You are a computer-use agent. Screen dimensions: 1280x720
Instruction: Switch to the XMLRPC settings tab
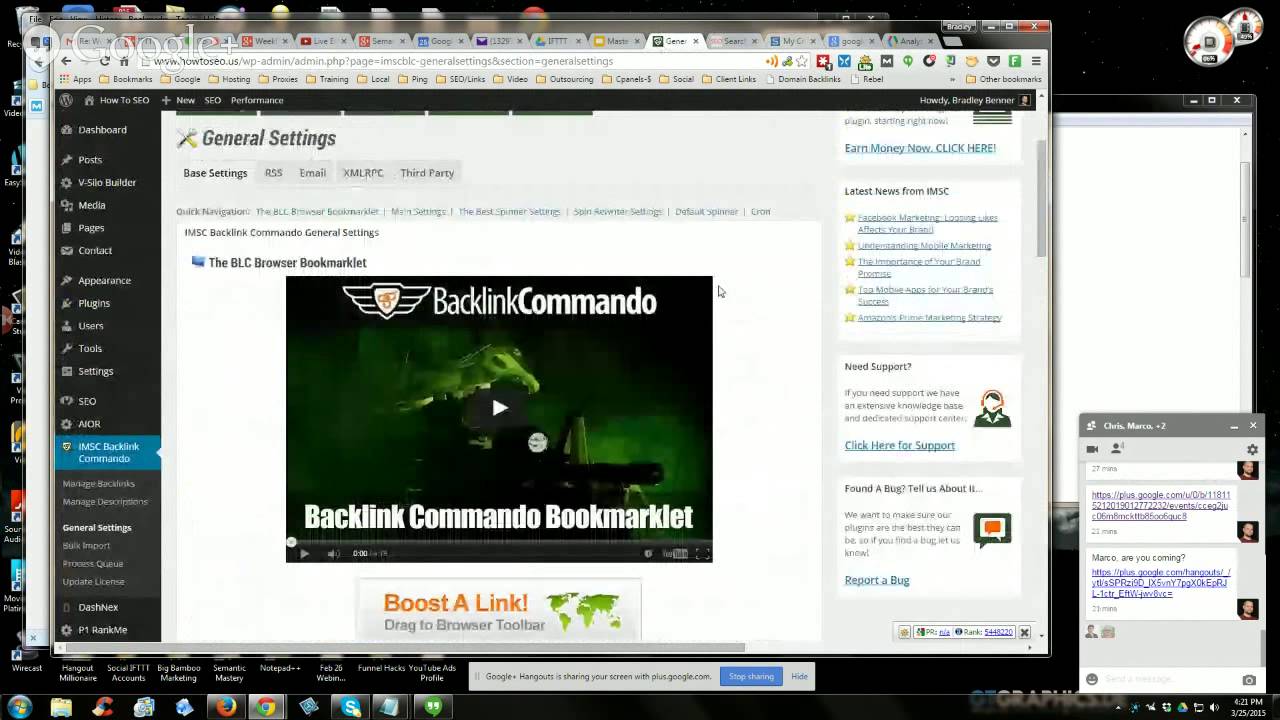click(363, 173)
